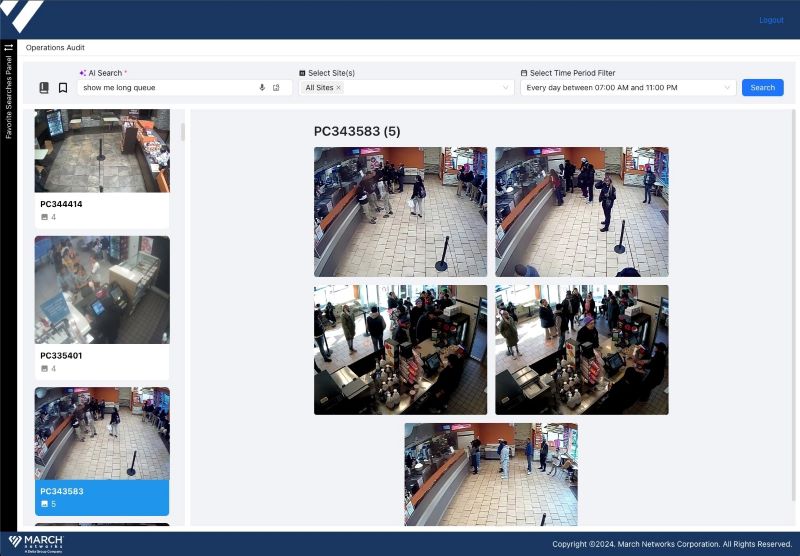Open the top-left PC343583 queue image

coord(400,212)
